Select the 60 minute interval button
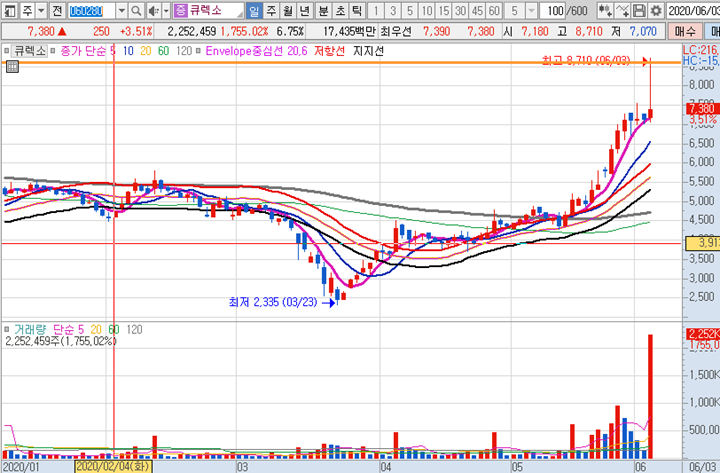The image size is (720, 473). (x=494, y=10)
